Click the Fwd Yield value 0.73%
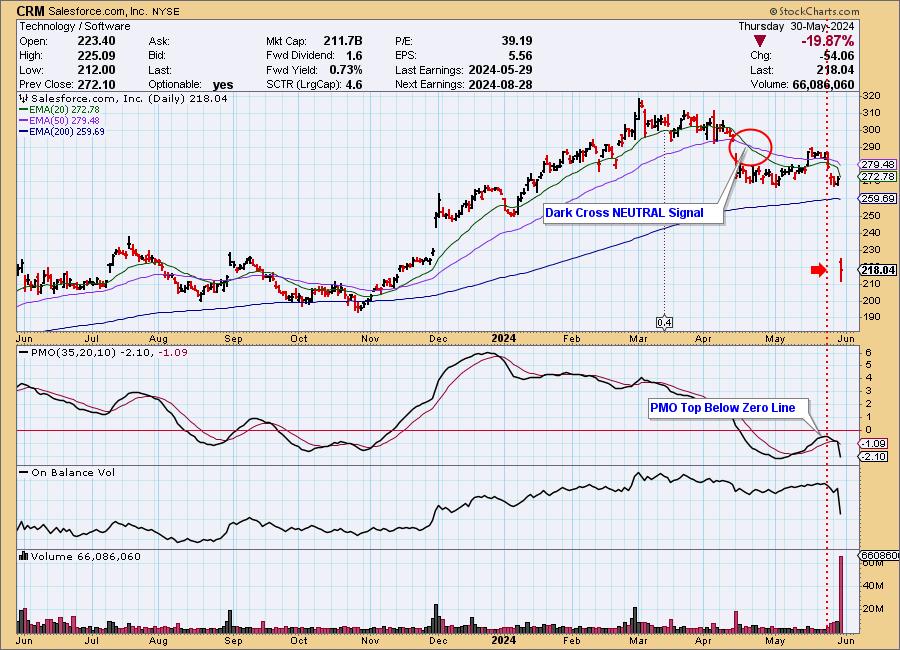This screenshot has width=900, height=650. [x=346, y=70]
